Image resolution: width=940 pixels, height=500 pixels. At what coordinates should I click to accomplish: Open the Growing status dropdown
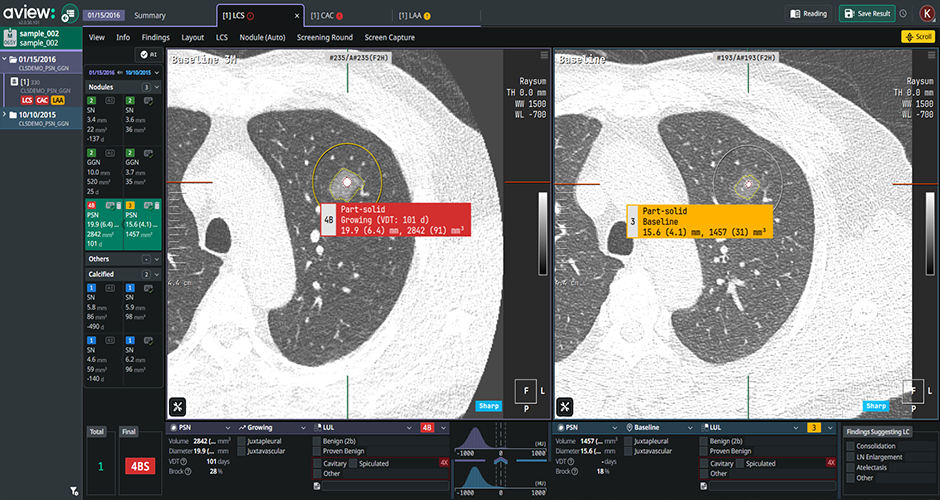(270, 427)
